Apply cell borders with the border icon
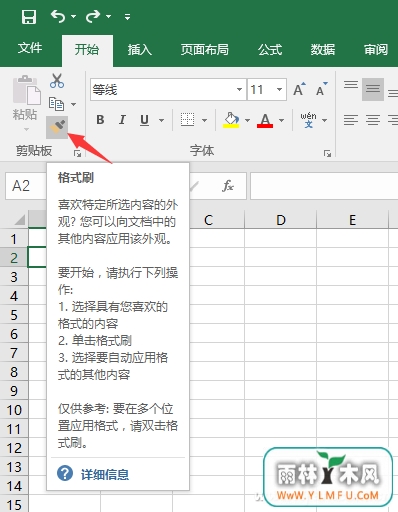This screenshot has width=398, height=512. [x=188, y=120]
